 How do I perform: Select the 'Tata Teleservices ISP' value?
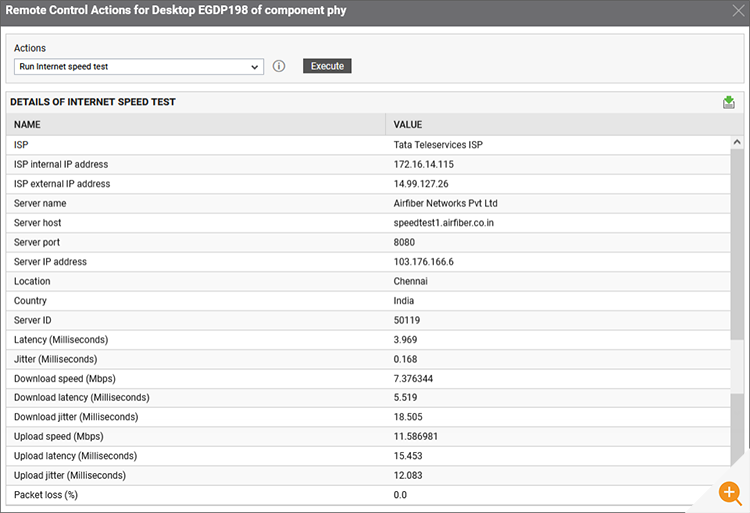tap(438, 145)
